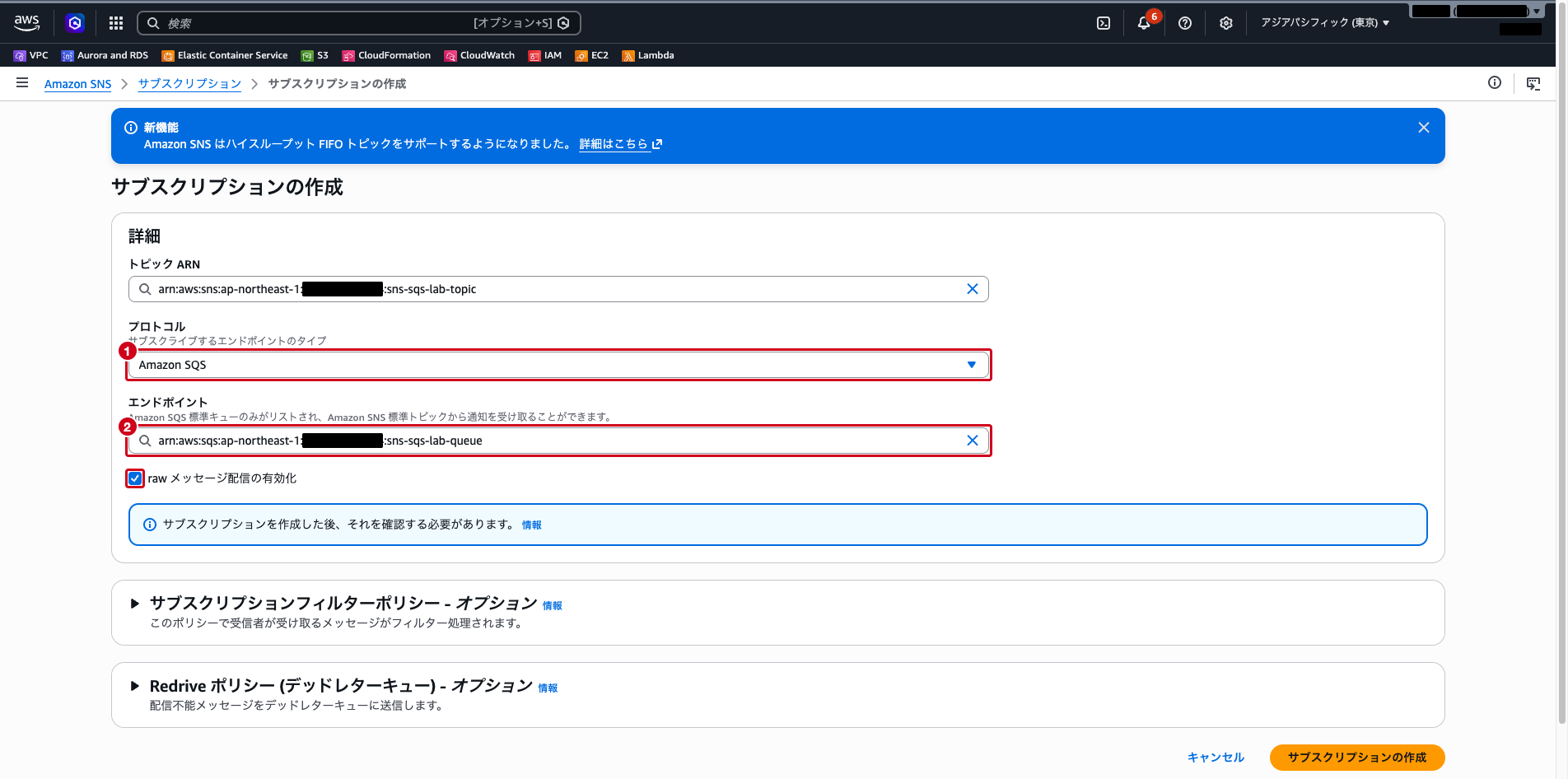Open 詳細はこちら link in banner

pos(620,144)
